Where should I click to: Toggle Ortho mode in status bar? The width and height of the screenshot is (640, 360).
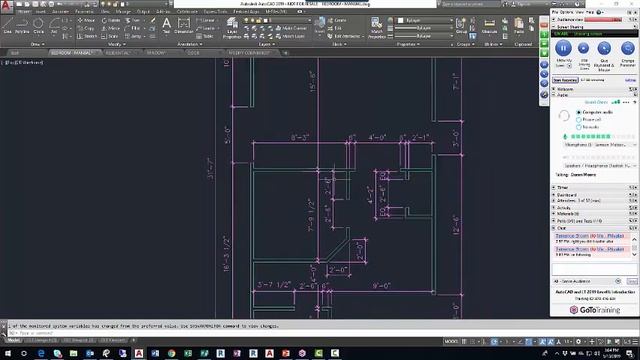tap(484, 342)
